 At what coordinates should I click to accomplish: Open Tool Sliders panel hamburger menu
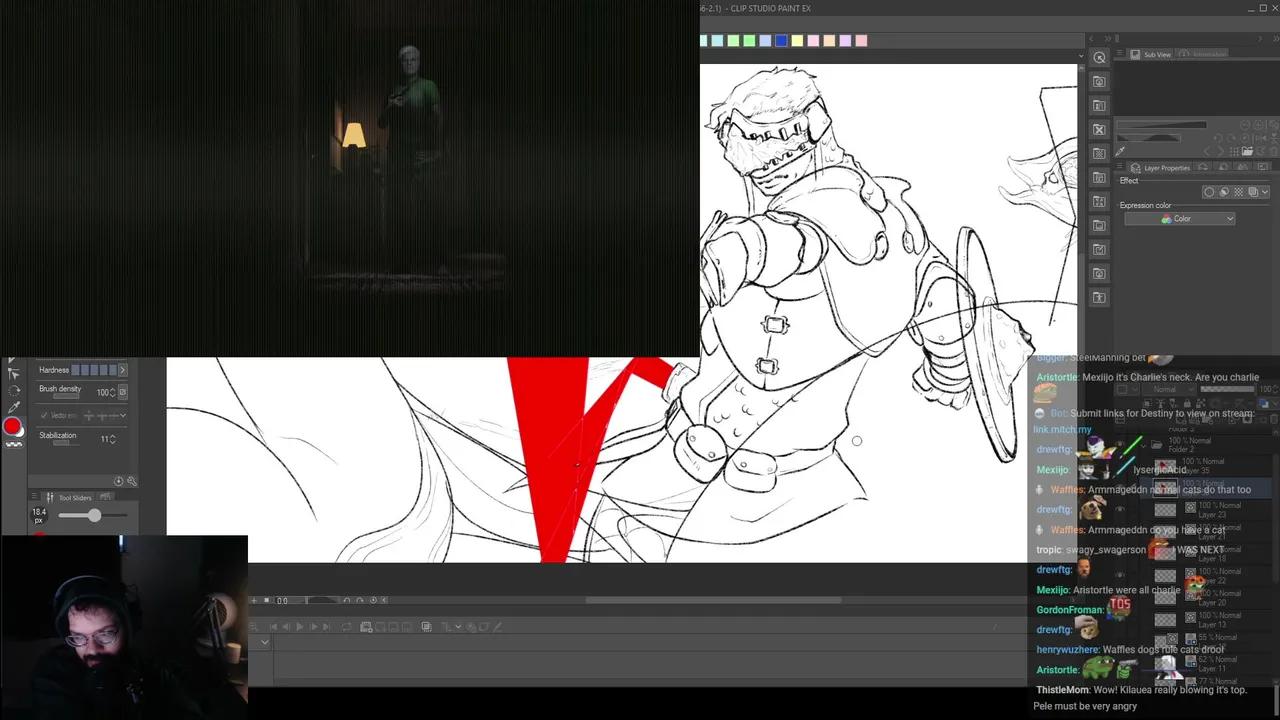(35, 497)
